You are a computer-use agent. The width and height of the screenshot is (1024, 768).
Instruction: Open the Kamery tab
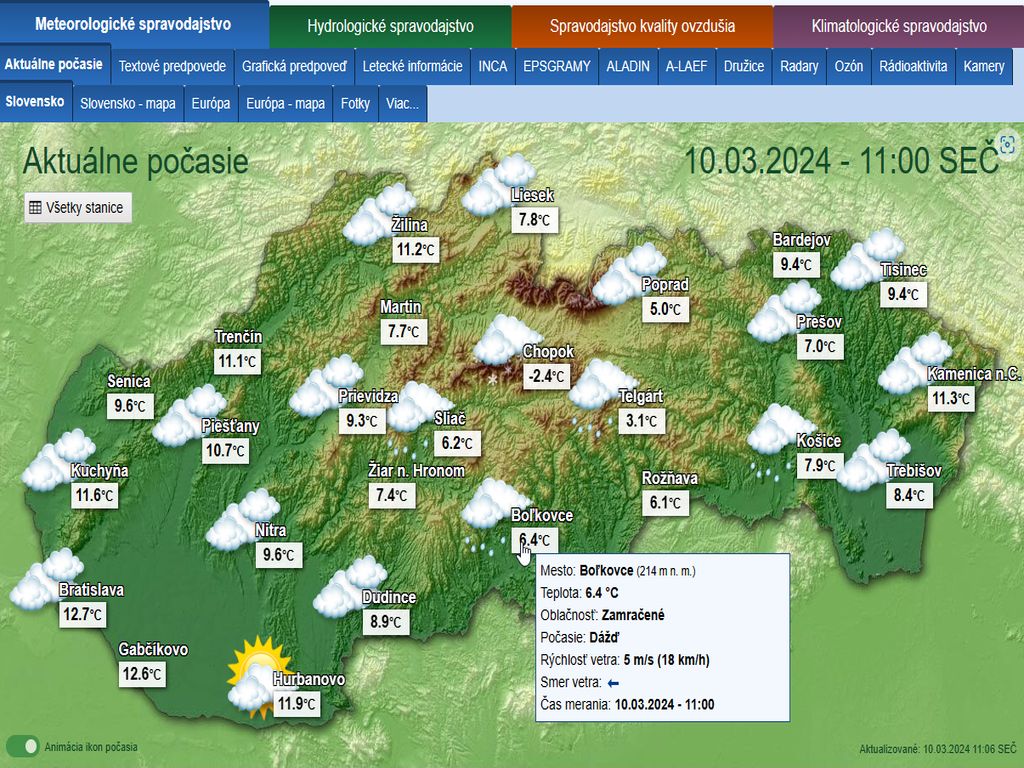(983, 67)
